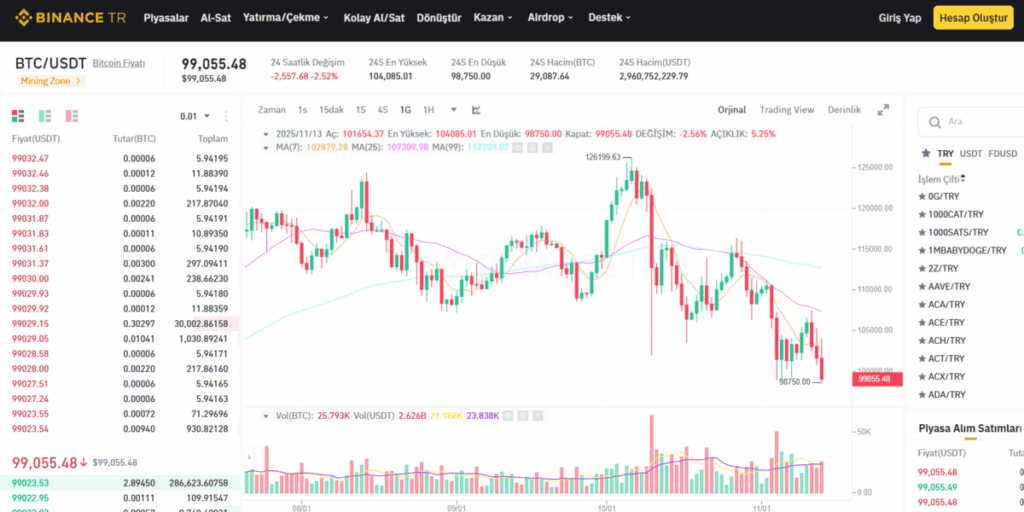This screenshot has width=1024, height=512.
Task: Click current price label 99055.48 on axis
Action: [877, 379]
